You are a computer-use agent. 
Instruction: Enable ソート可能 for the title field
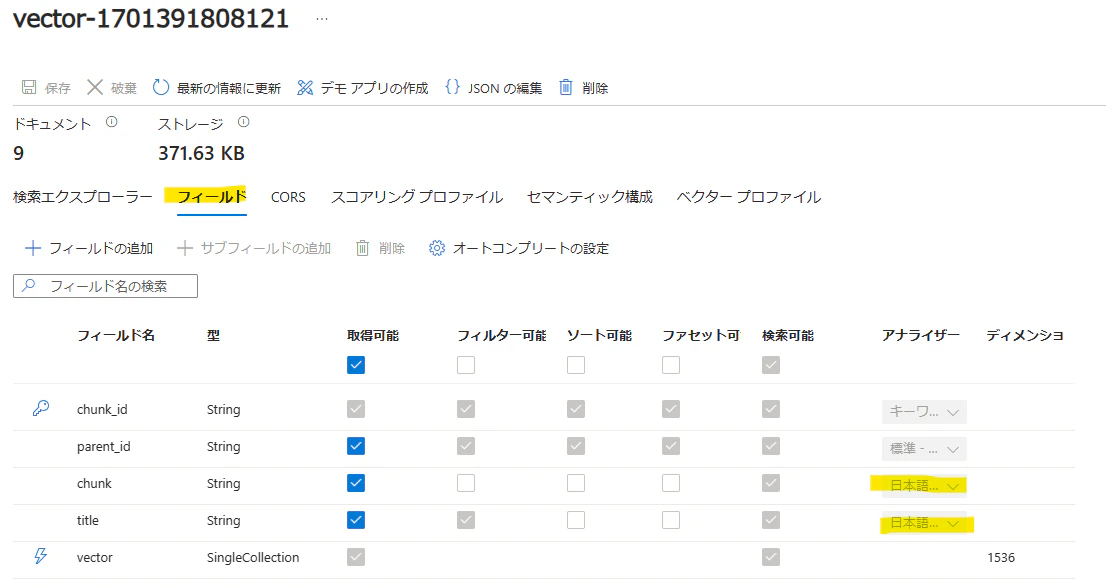coord(576,520)
